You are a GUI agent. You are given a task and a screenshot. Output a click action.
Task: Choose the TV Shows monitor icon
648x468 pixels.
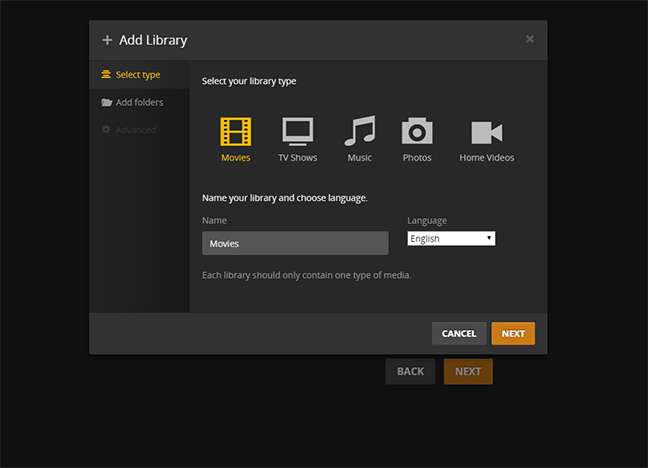[297, 131]
